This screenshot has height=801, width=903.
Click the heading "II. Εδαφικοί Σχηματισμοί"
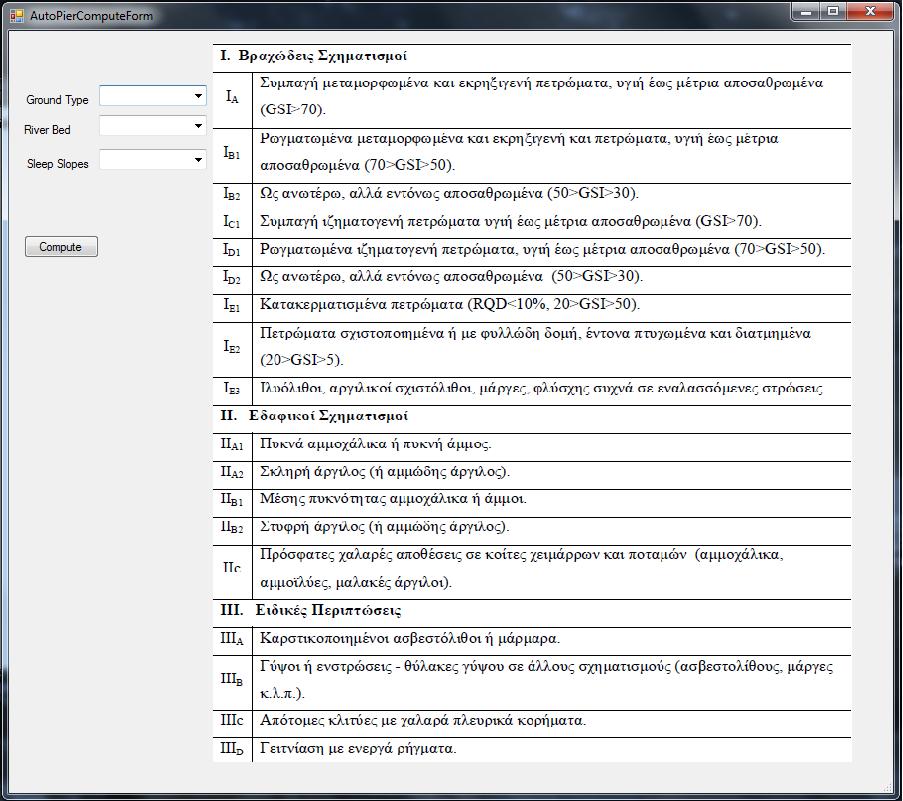314,416
